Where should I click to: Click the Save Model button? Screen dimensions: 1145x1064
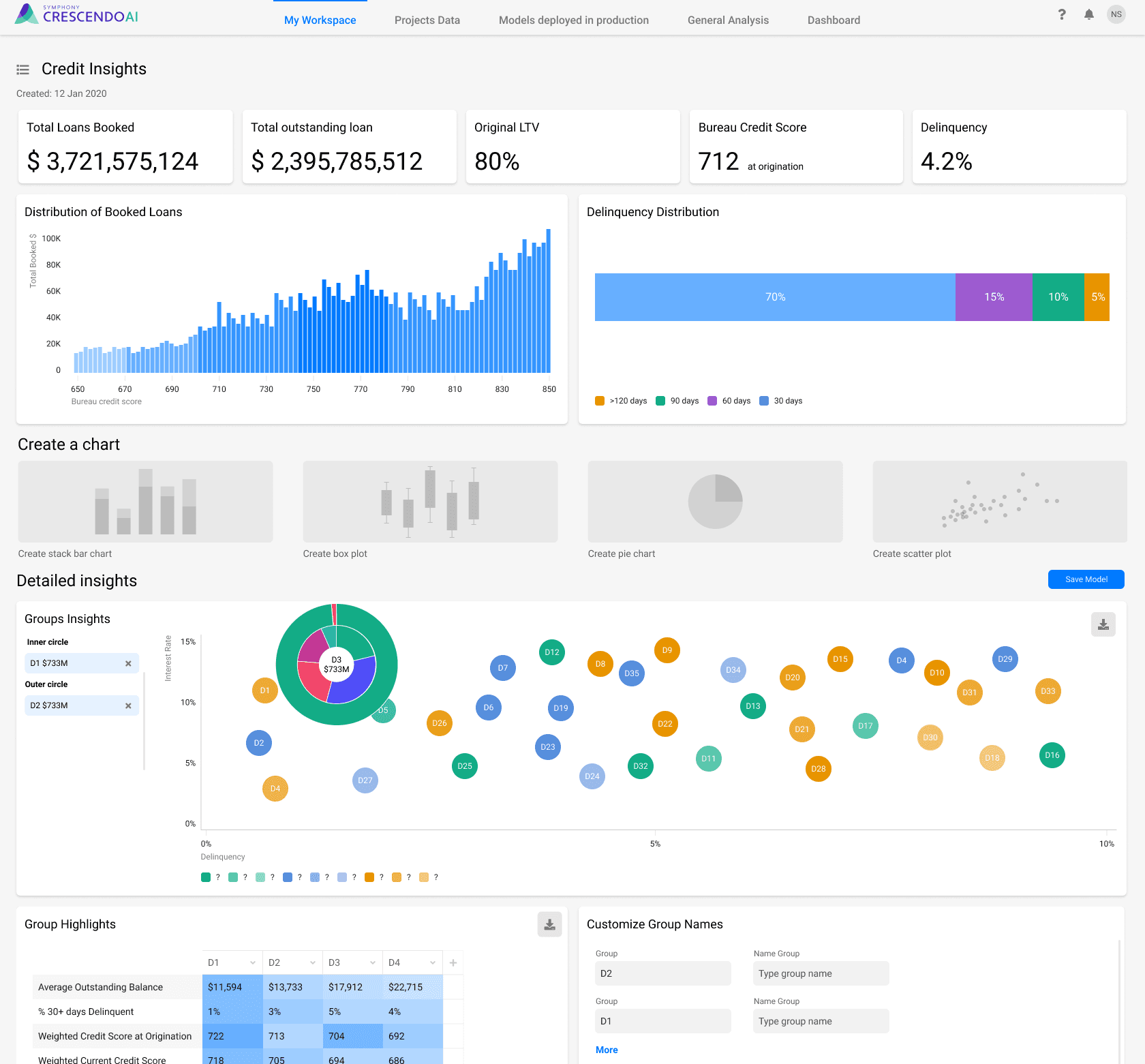[1086, 579]
